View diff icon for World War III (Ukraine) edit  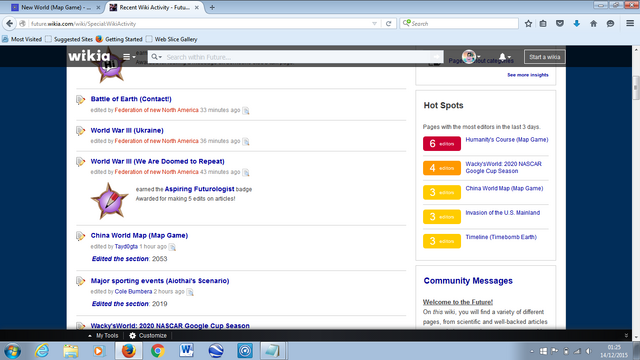[x=246, y=142]
